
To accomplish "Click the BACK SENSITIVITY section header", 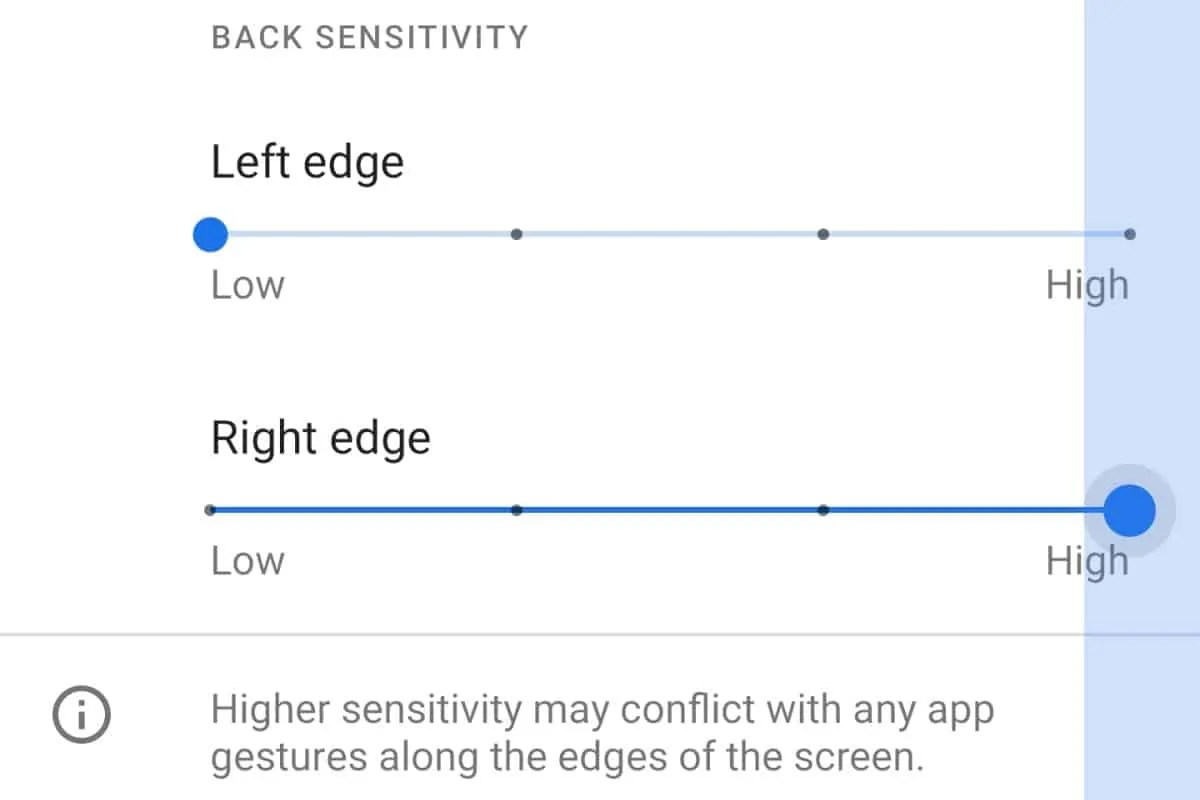I will pyautogui.click(x=369, y=36).
